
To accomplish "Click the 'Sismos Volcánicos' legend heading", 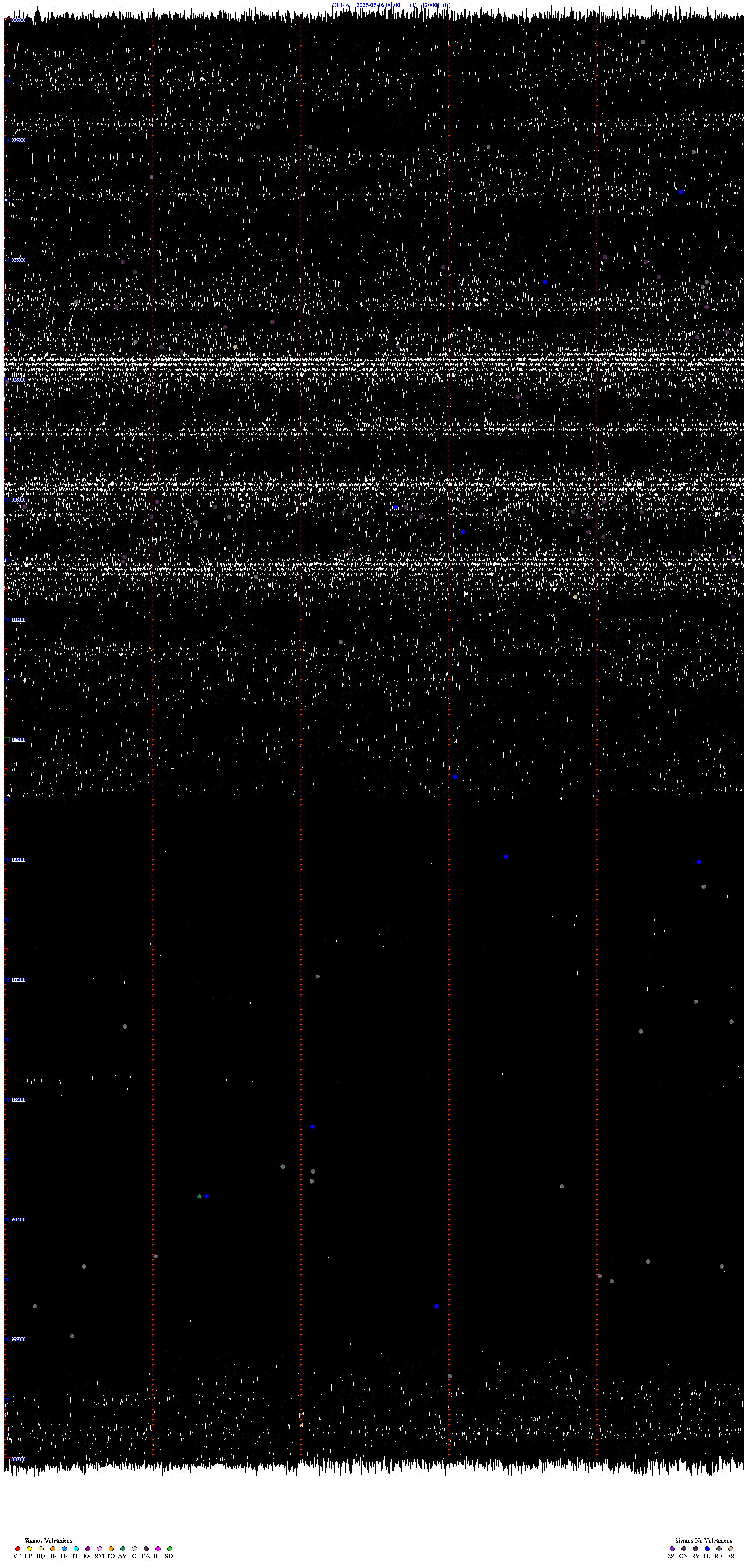I will [x=48, y=1541].
